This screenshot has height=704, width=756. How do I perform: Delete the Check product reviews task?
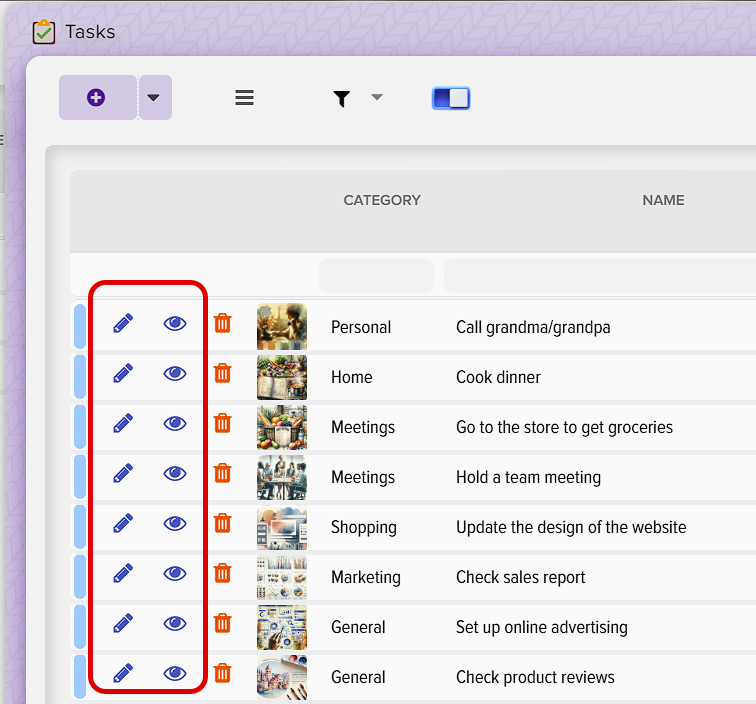pyautogui.click(x=222, y=673)
